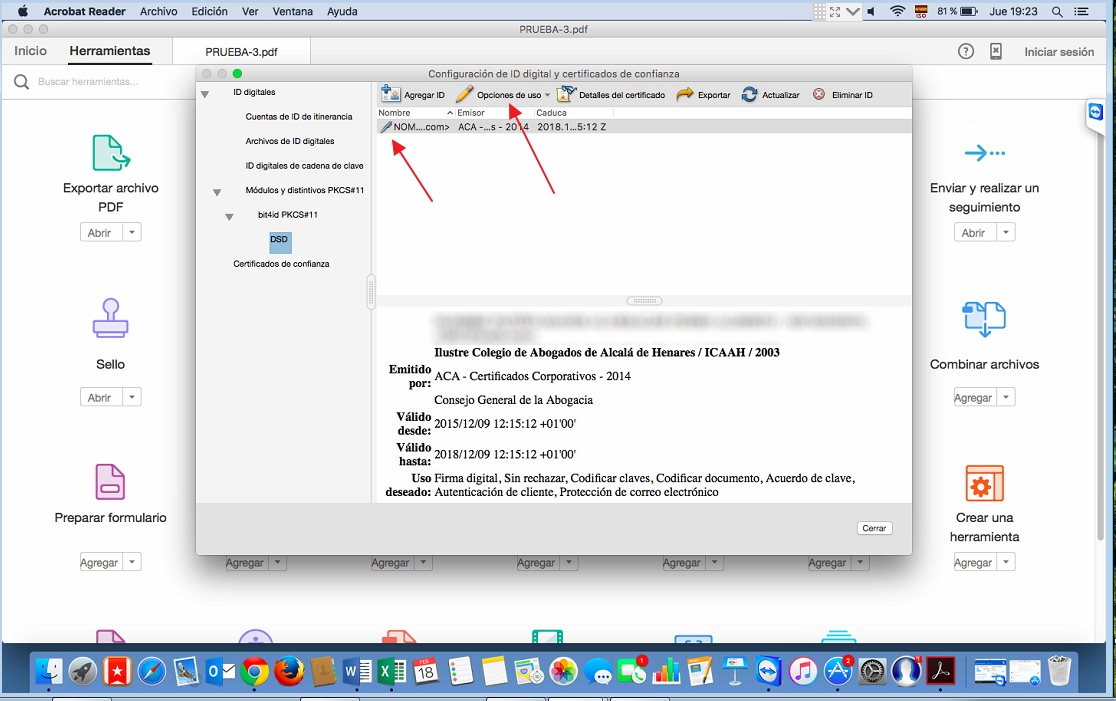Open Acrobat Reader from the Dock

pos(941,671)
